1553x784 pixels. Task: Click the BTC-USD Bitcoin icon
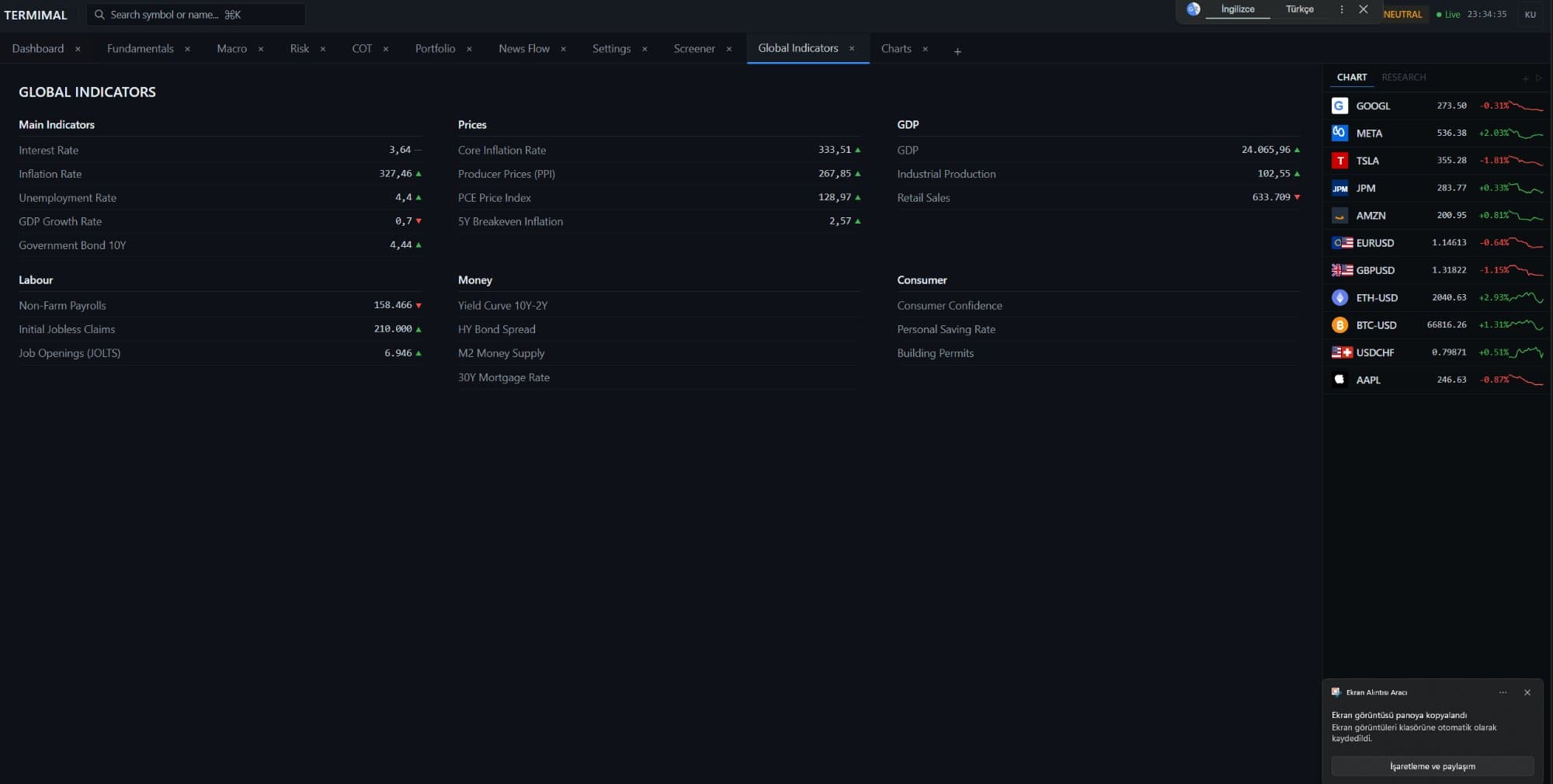click(1339, 325)
